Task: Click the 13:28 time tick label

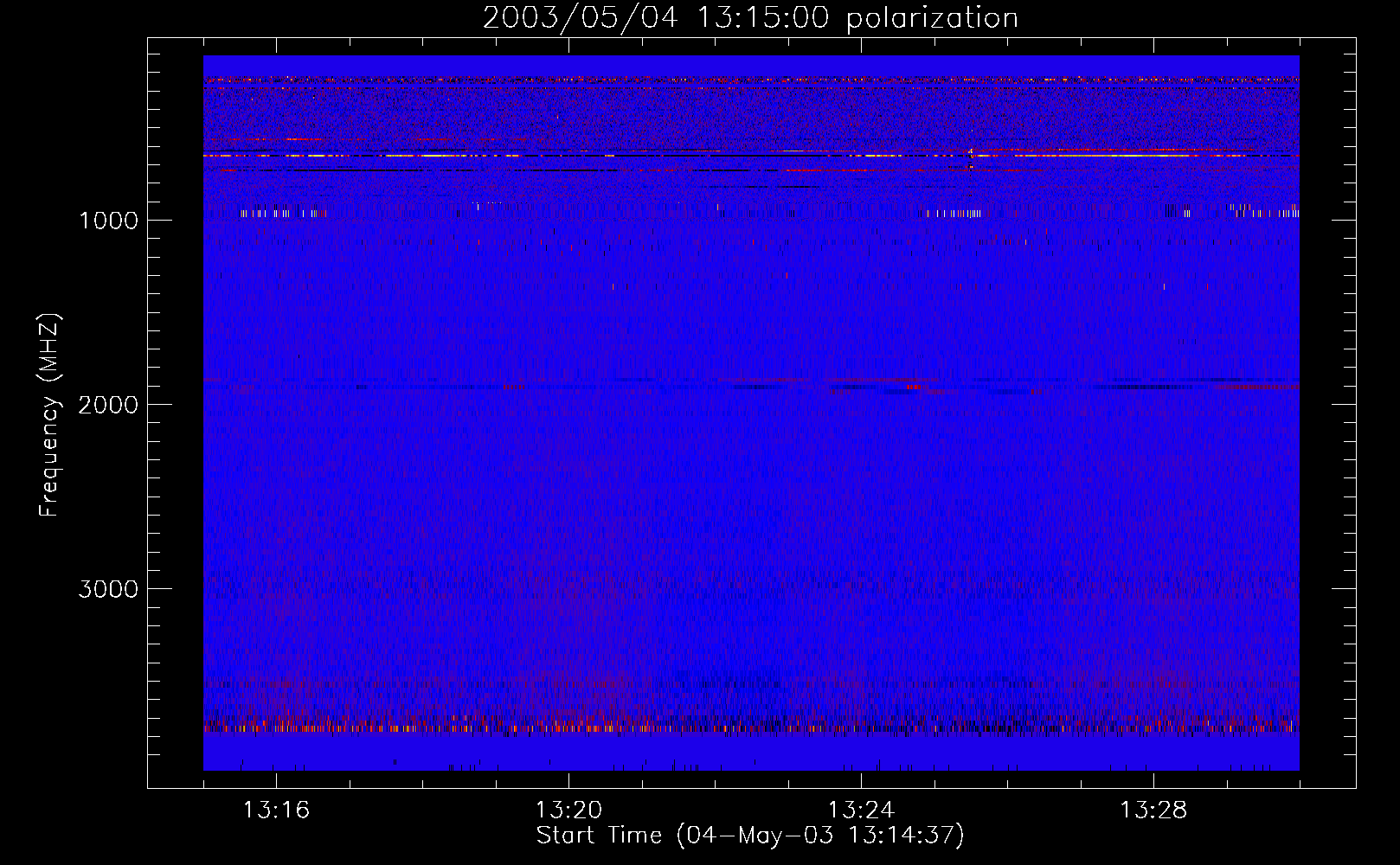Action: click(x=1153, y=811)
